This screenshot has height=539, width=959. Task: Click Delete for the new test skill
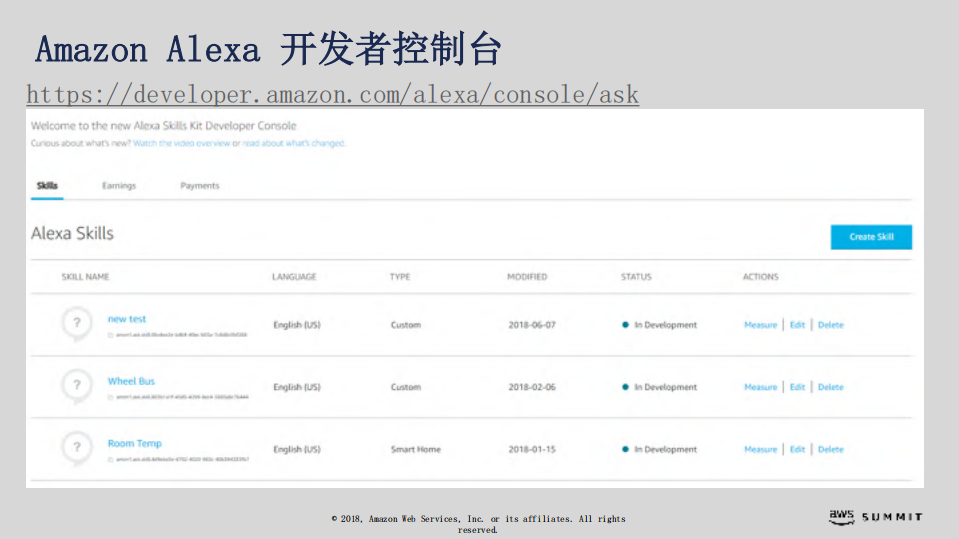pos(831,325)
